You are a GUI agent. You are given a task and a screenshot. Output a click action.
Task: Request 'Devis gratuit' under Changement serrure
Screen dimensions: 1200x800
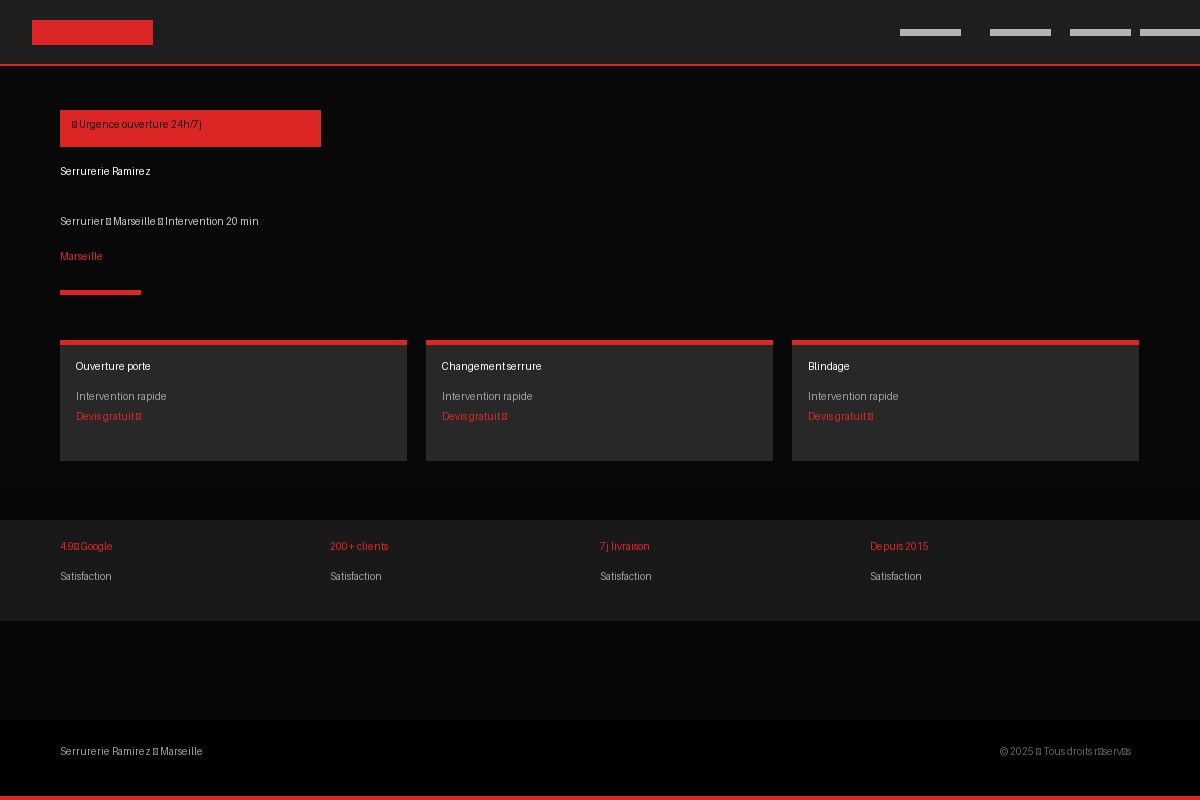(x=474, y=417)
